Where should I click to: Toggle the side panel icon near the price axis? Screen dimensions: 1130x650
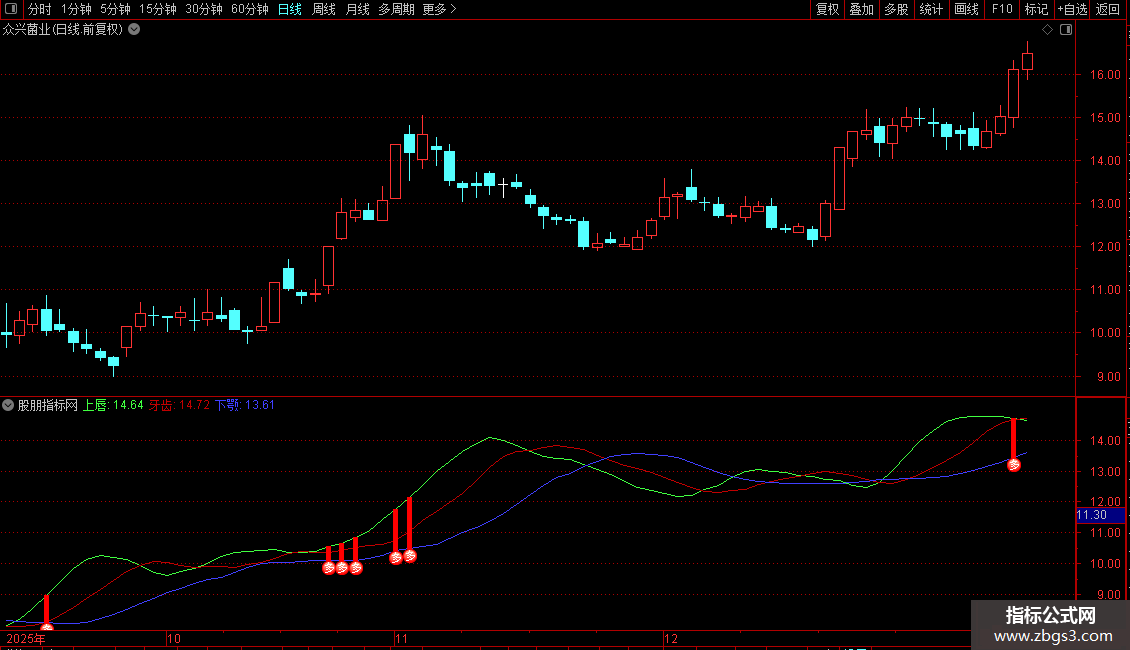[x=1066, y=30]
